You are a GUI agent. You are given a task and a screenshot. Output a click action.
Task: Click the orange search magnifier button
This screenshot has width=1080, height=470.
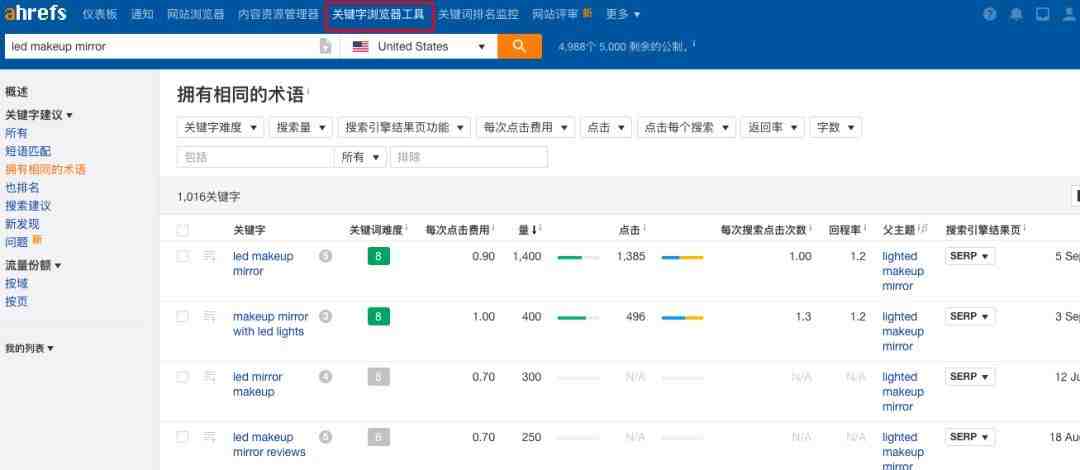click(519, 46)
